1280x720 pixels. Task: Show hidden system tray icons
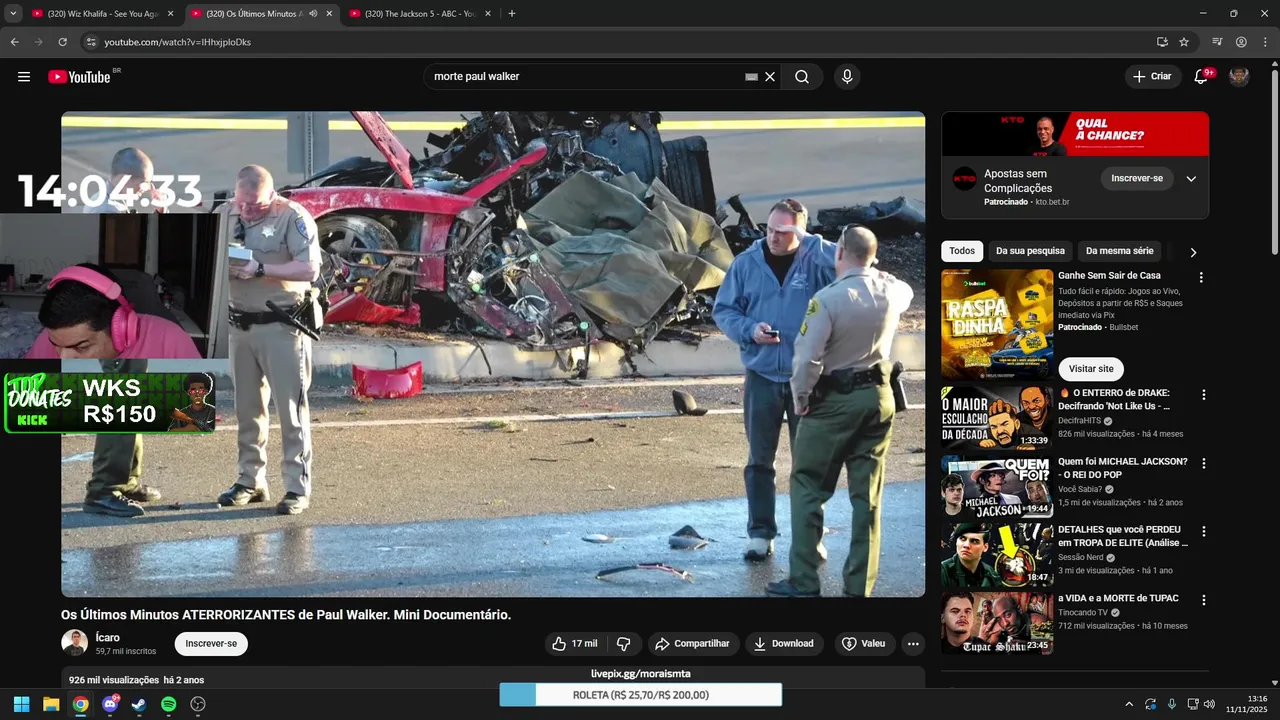1129,704
